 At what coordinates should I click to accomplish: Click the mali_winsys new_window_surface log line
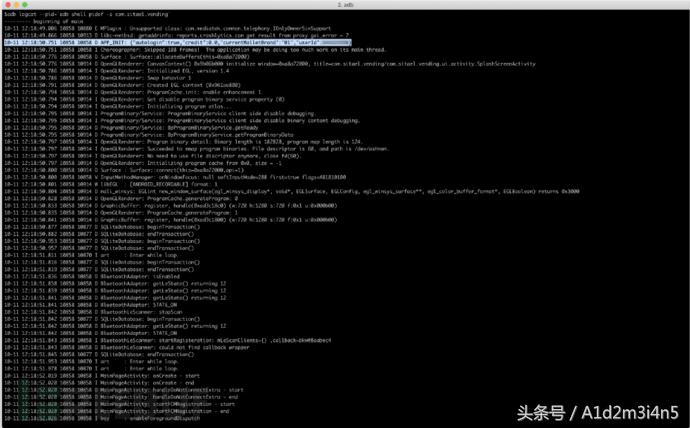[292, 191]
